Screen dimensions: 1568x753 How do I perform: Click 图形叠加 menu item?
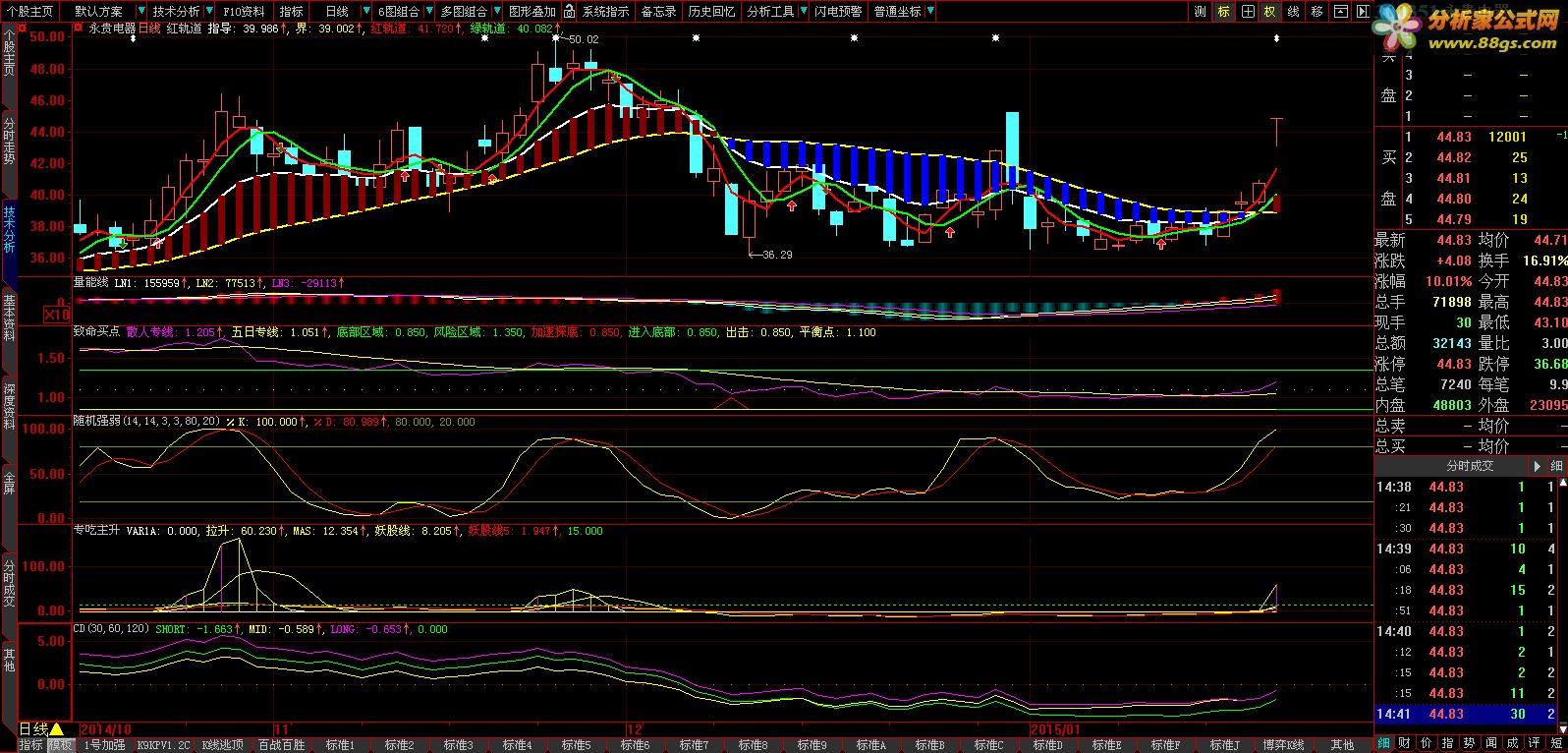[532, 12]
